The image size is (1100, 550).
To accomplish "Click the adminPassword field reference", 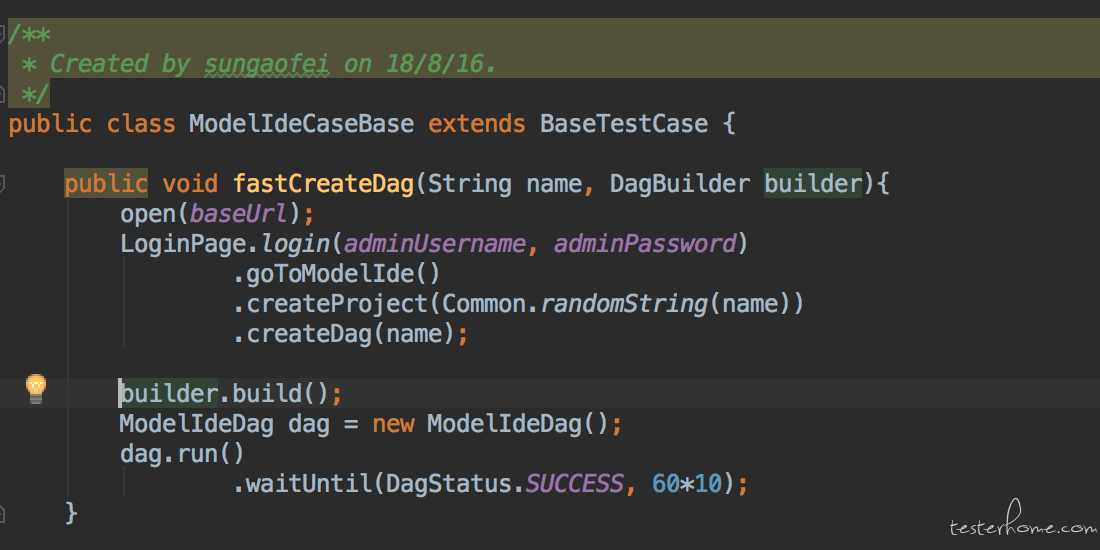I will (644, 244).
